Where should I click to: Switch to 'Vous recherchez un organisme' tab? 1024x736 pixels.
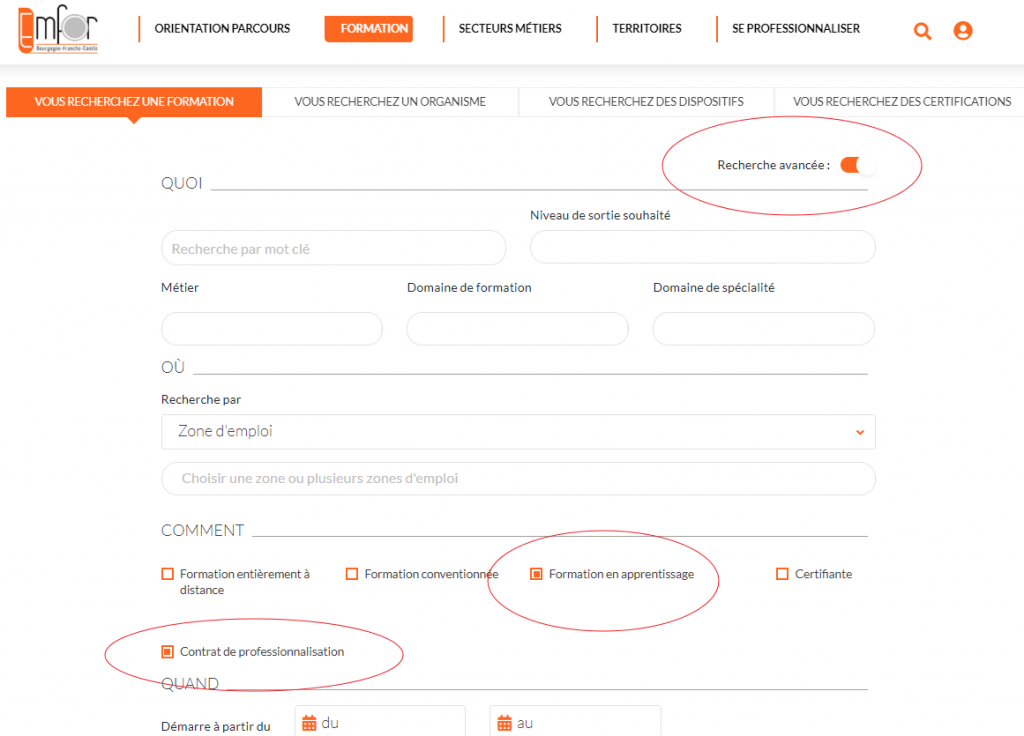tap(390, 102)
